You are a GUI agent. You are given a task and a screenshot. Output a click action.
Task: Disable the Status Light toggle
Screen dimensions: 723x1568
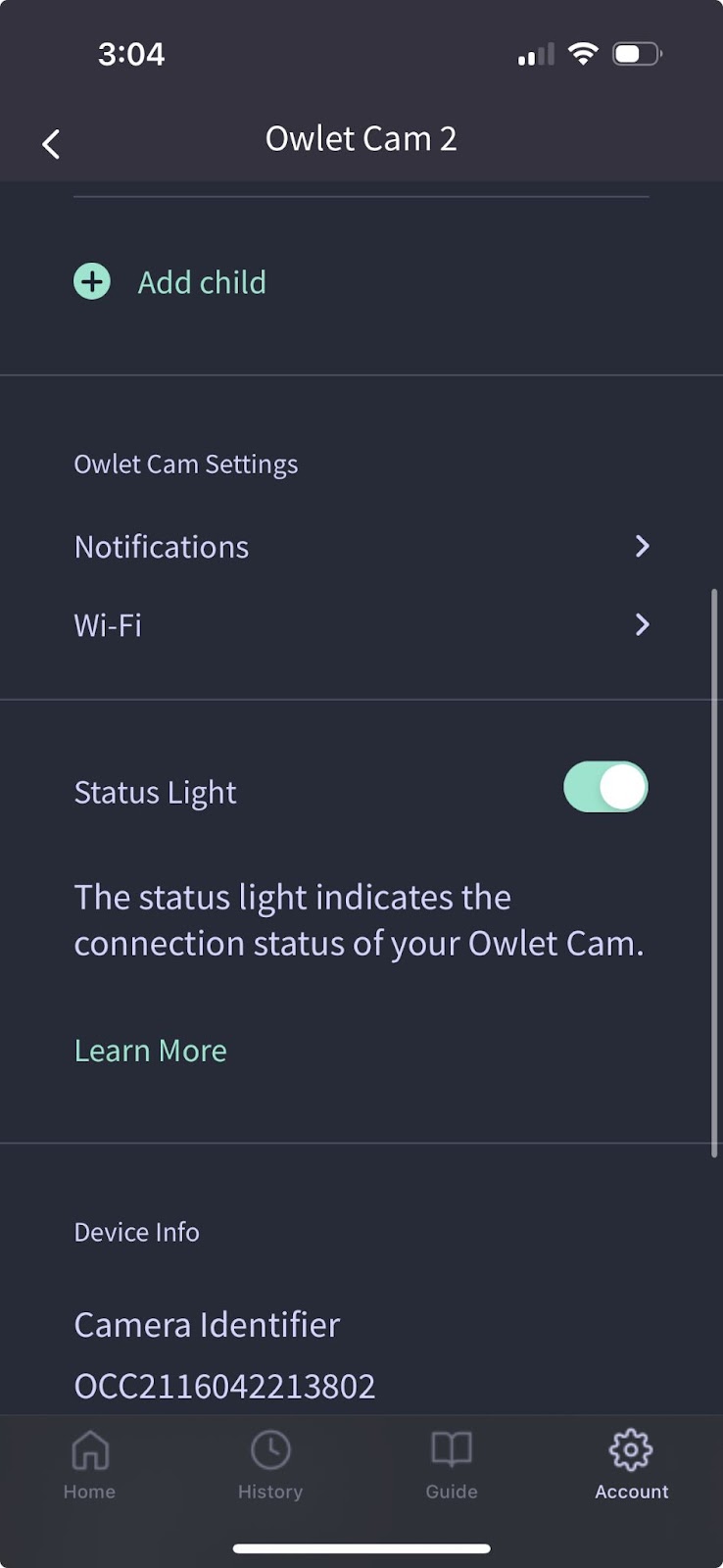605,787
